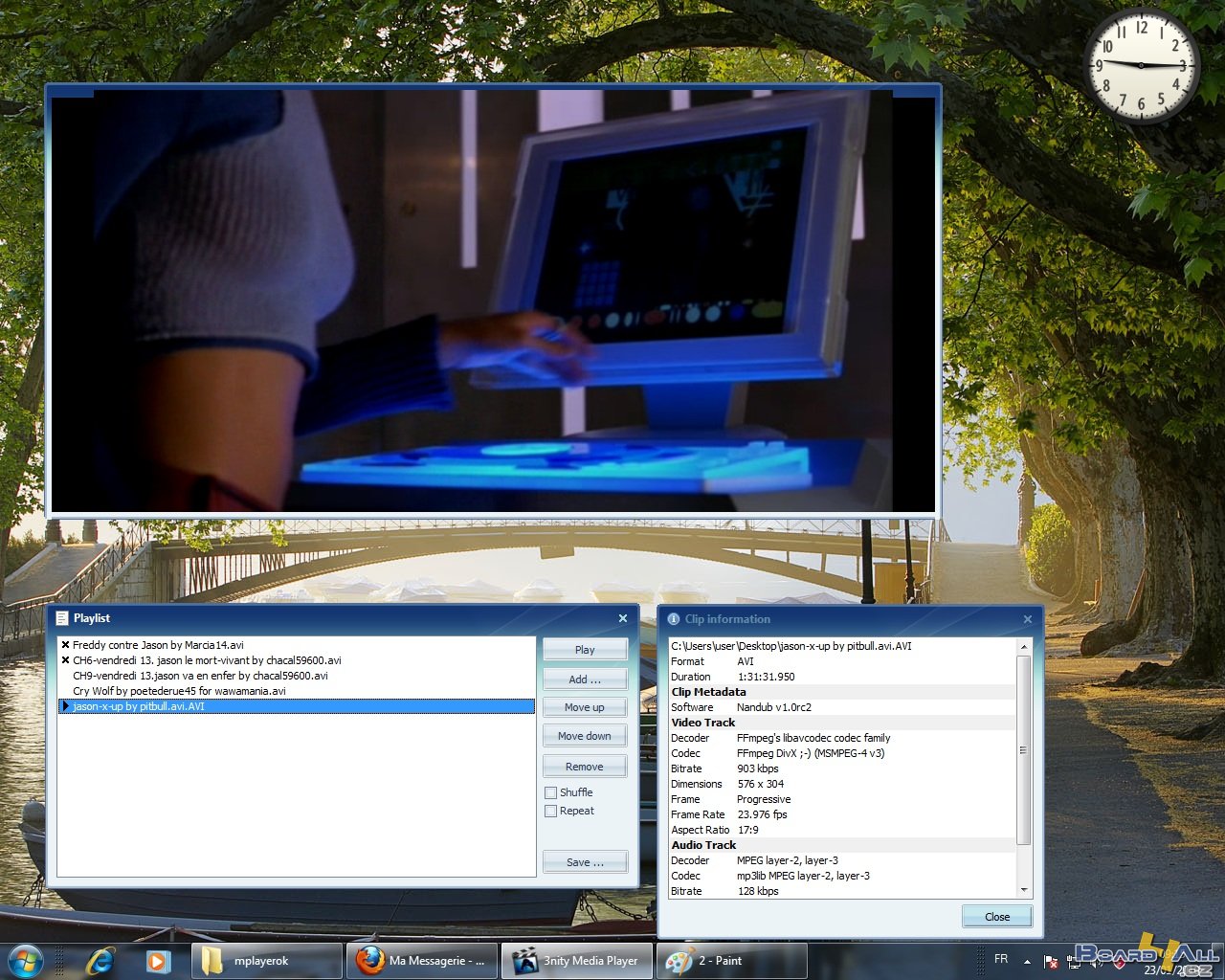
Task: Close the Playlist window via X icon
Action: point(623,618)
